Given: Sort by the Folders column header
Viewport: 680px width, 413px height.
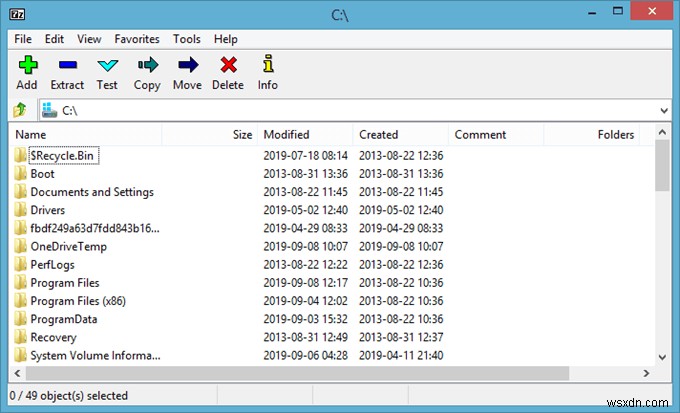Looking at the screenshot, I should pos(592,134).
